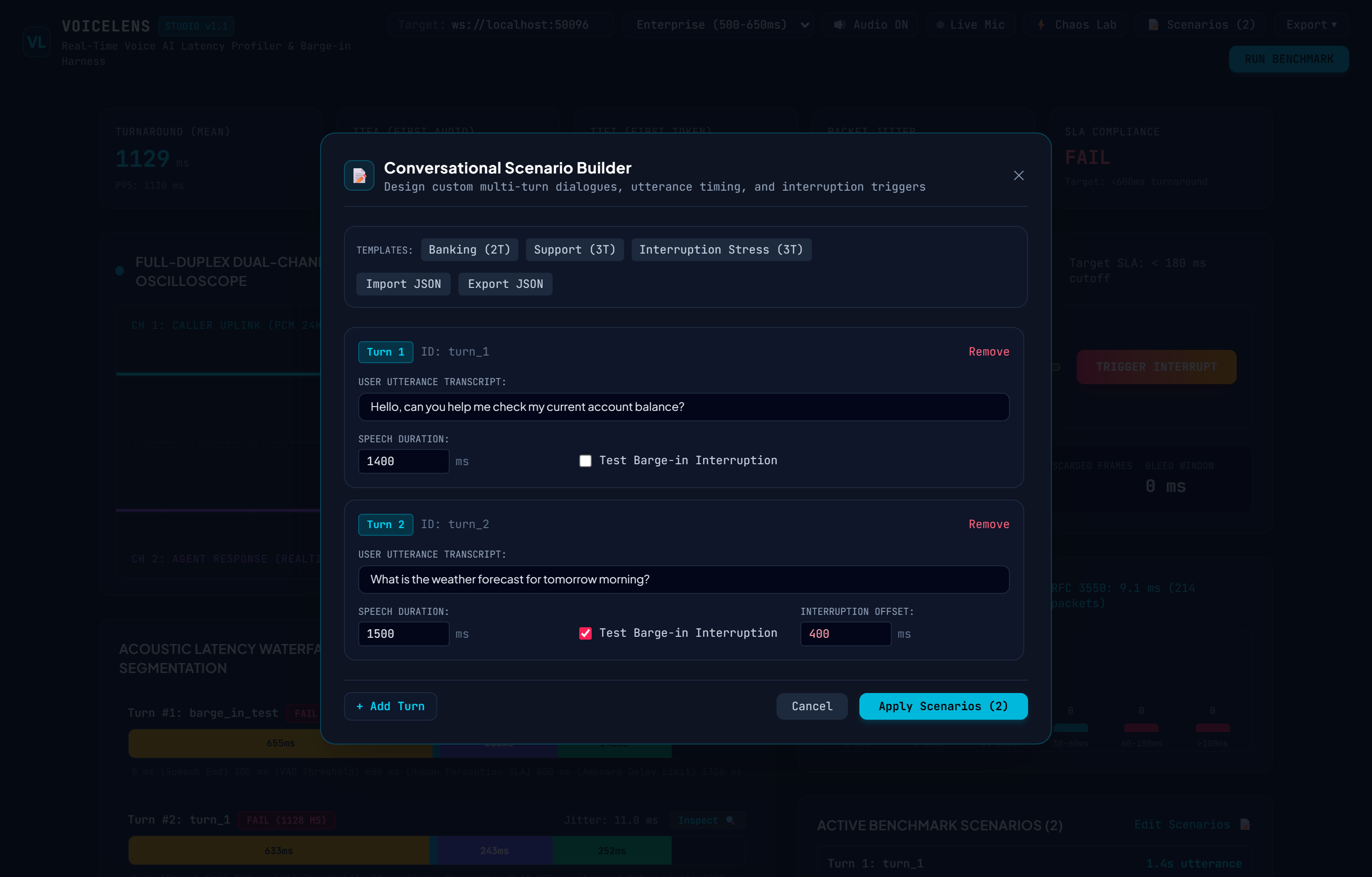Click the STUDIO v1.1 version badge
This screenshot has width=1372, height=877.
[196, 26]
